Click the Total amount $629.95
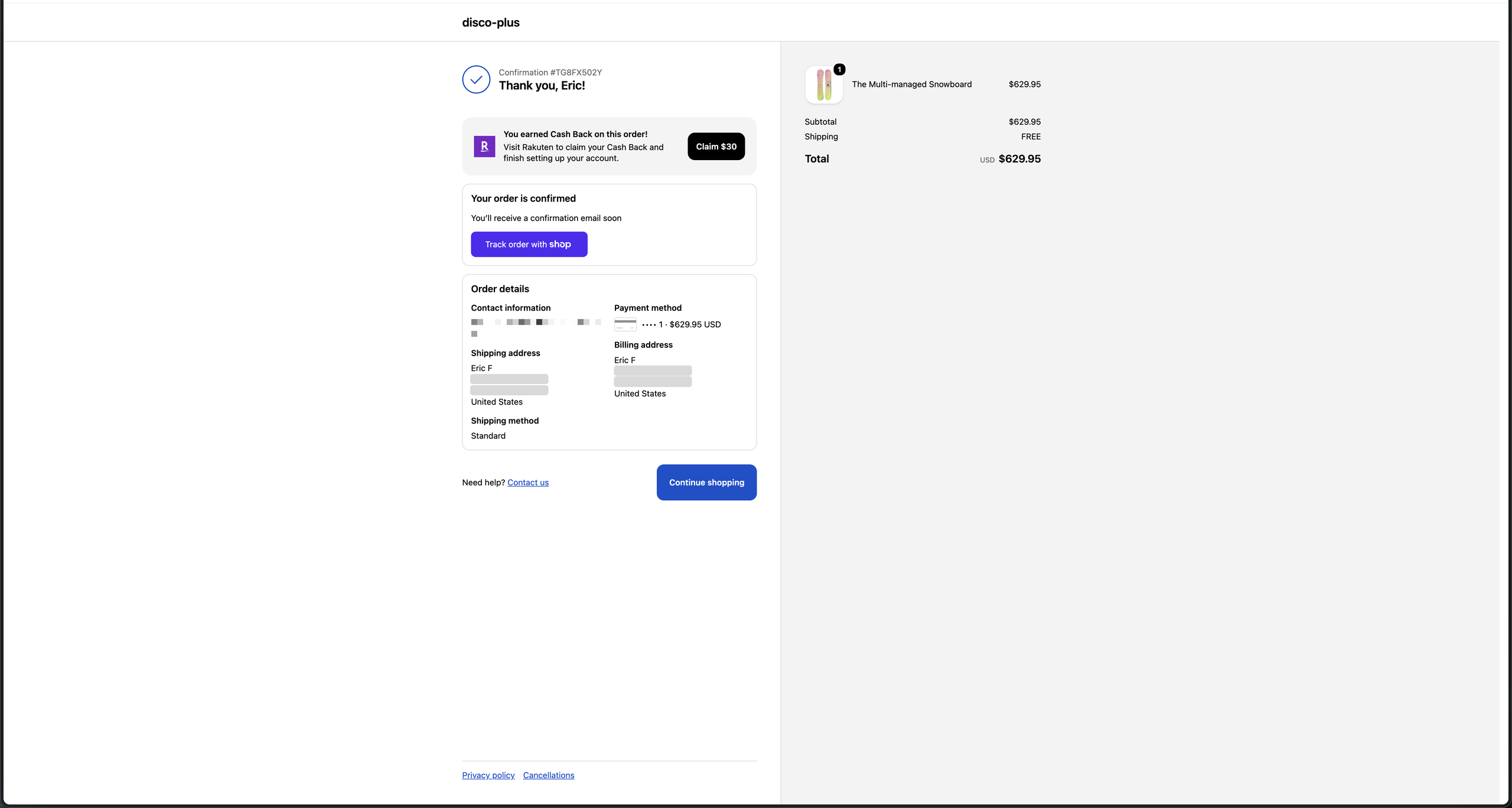Viewport: 1512px width, 808px height. [x=1019, y=159]
